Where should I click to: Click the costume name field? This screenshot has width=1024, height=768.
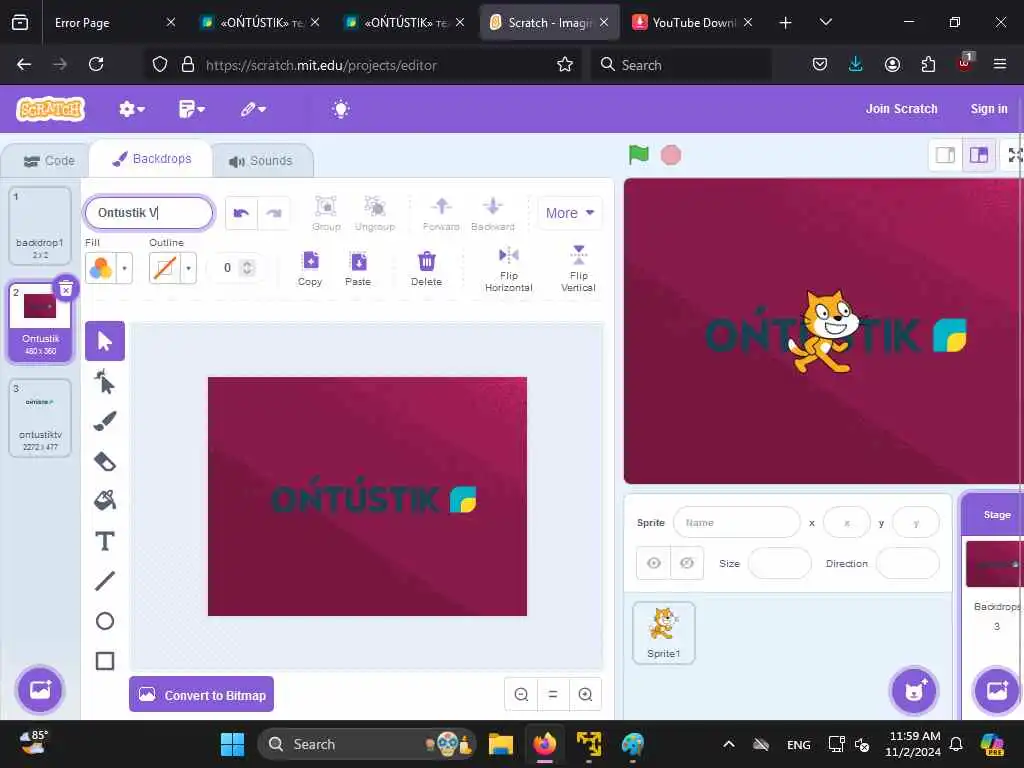(149, 213)
